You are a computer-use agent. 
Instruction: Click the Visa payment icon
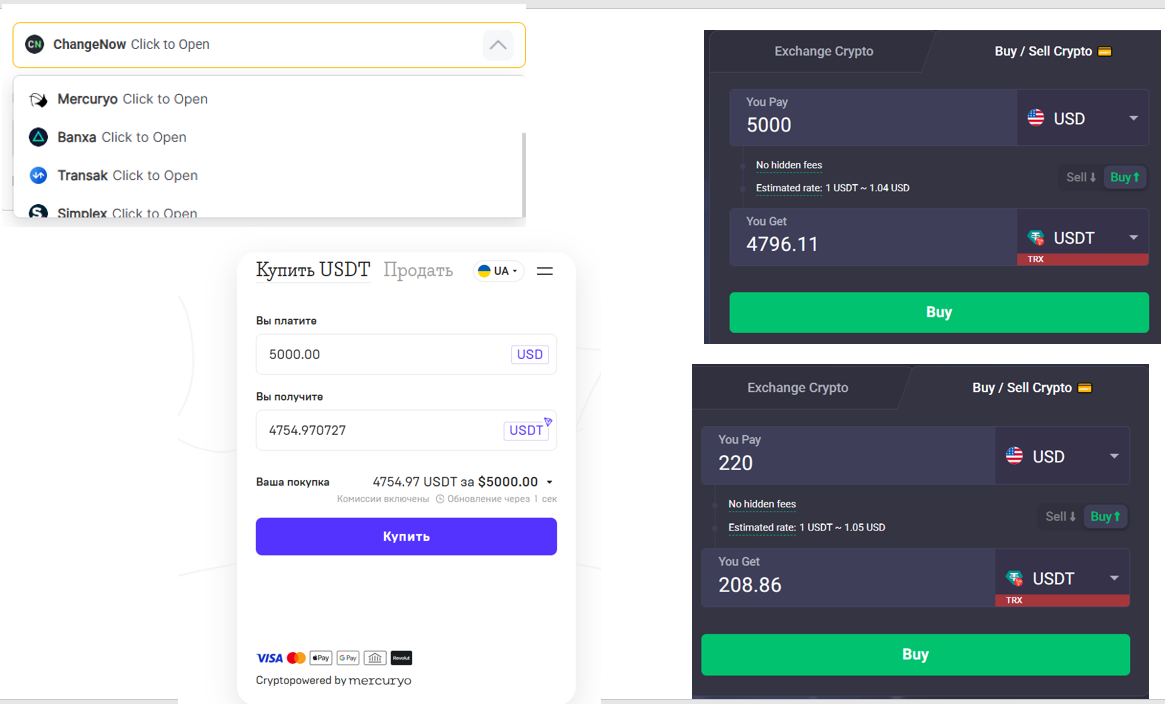pyautogui.click(x=269, y=658)
